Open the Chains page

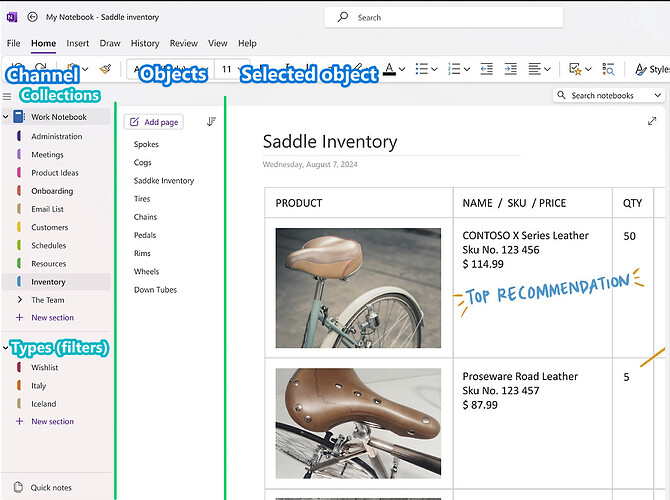pyautogui.click(x=145, y=217)
